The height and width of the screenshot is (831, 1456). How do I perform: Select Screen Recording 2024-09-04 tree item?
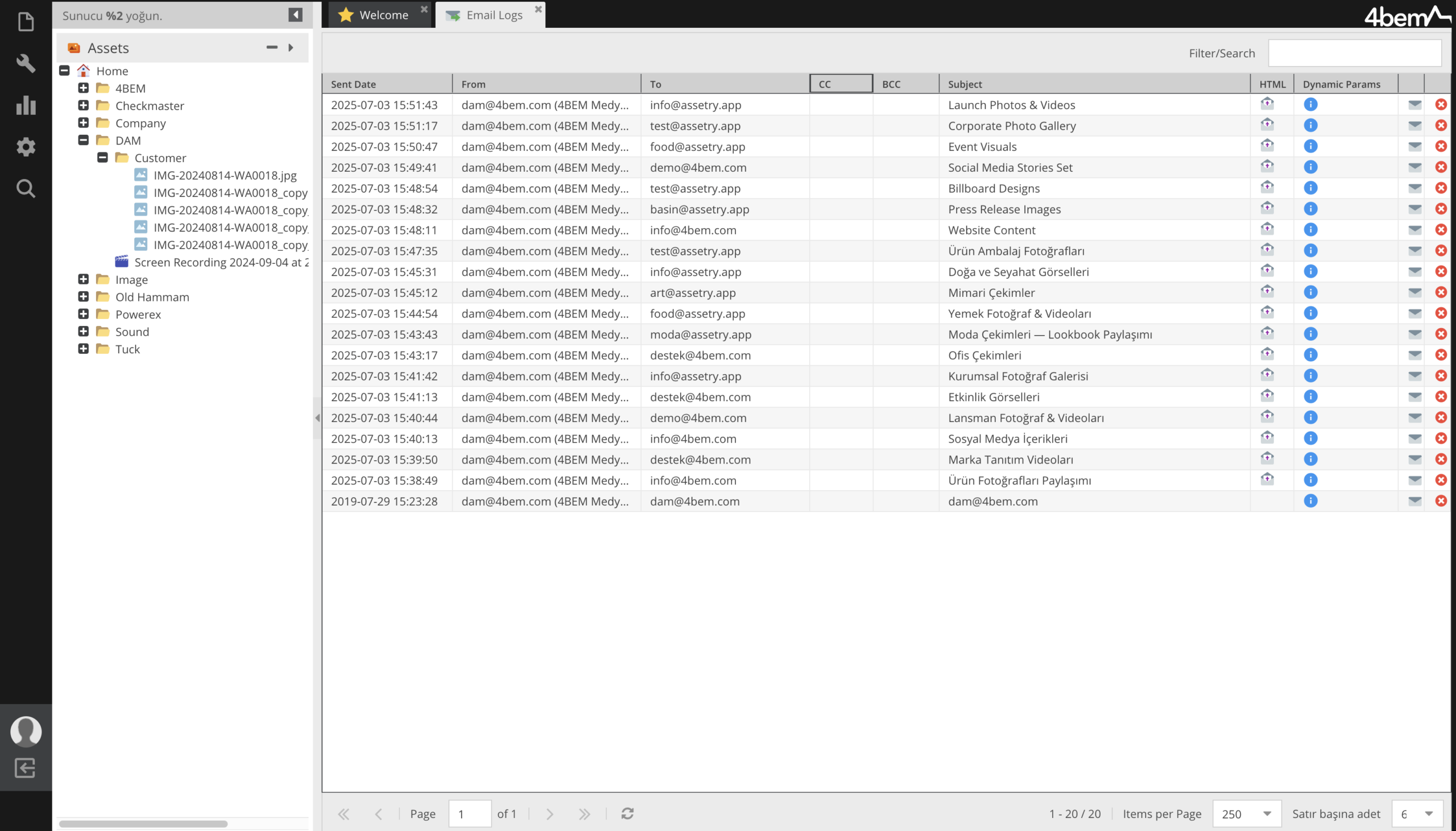tap(221, 262)
